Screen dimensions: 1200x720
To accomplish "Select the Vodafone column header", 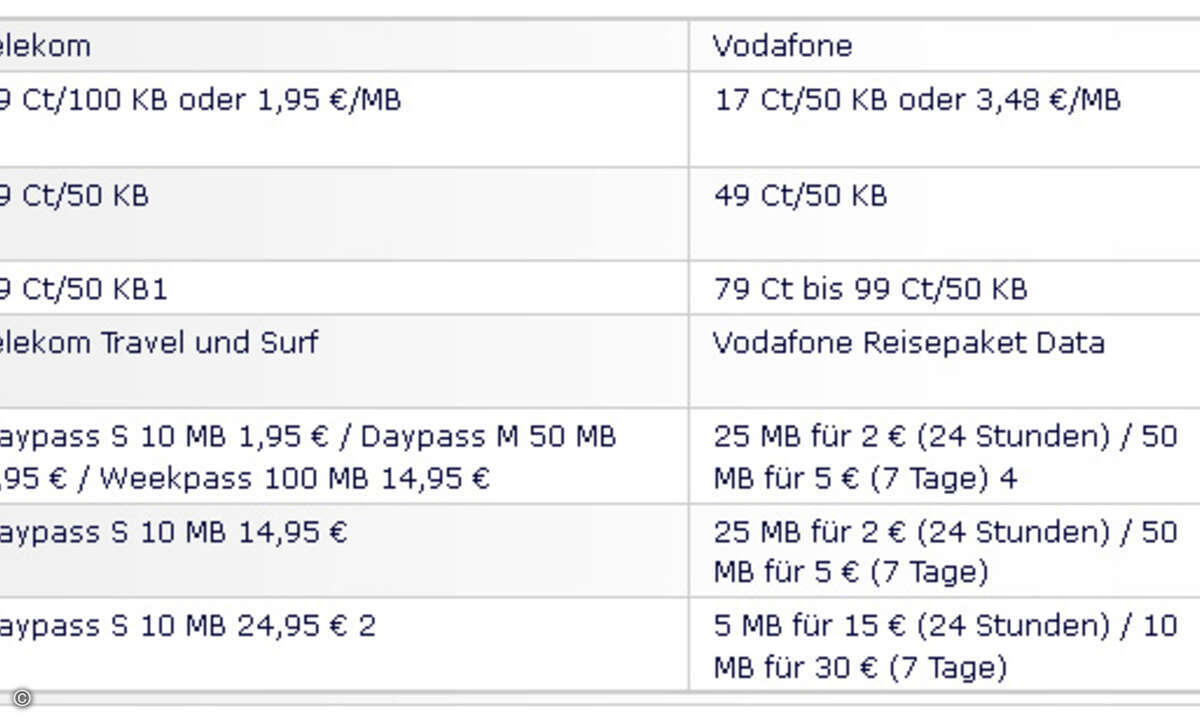I will point(782,46).
